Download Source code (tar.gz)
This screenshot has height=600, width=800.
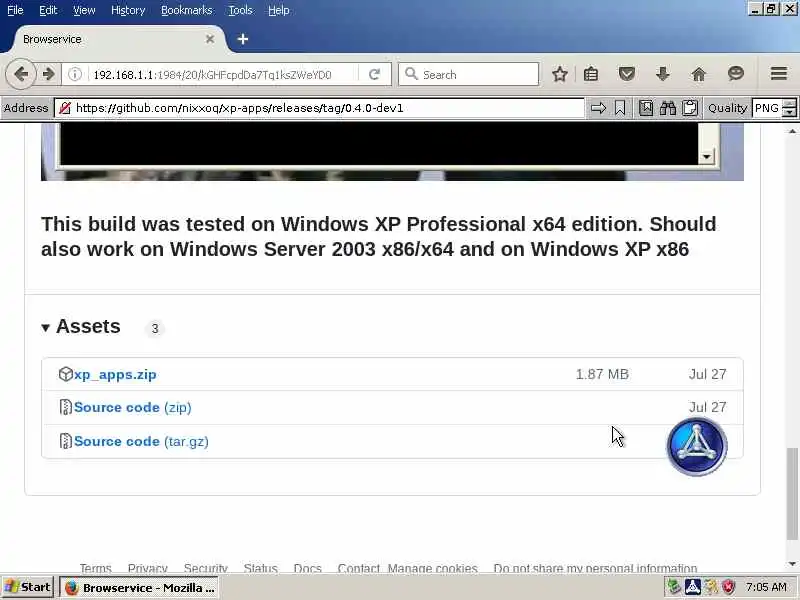click(x=141, y=441)
